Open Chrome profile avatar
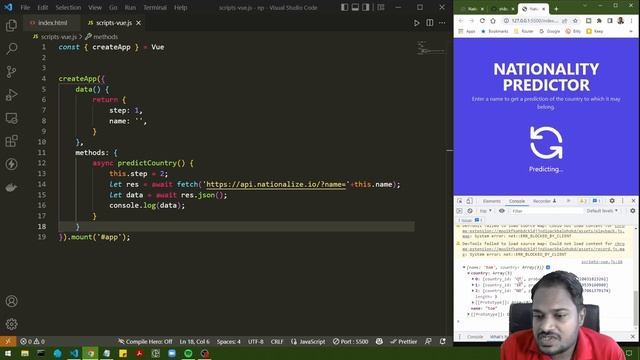 coord(621,20)
